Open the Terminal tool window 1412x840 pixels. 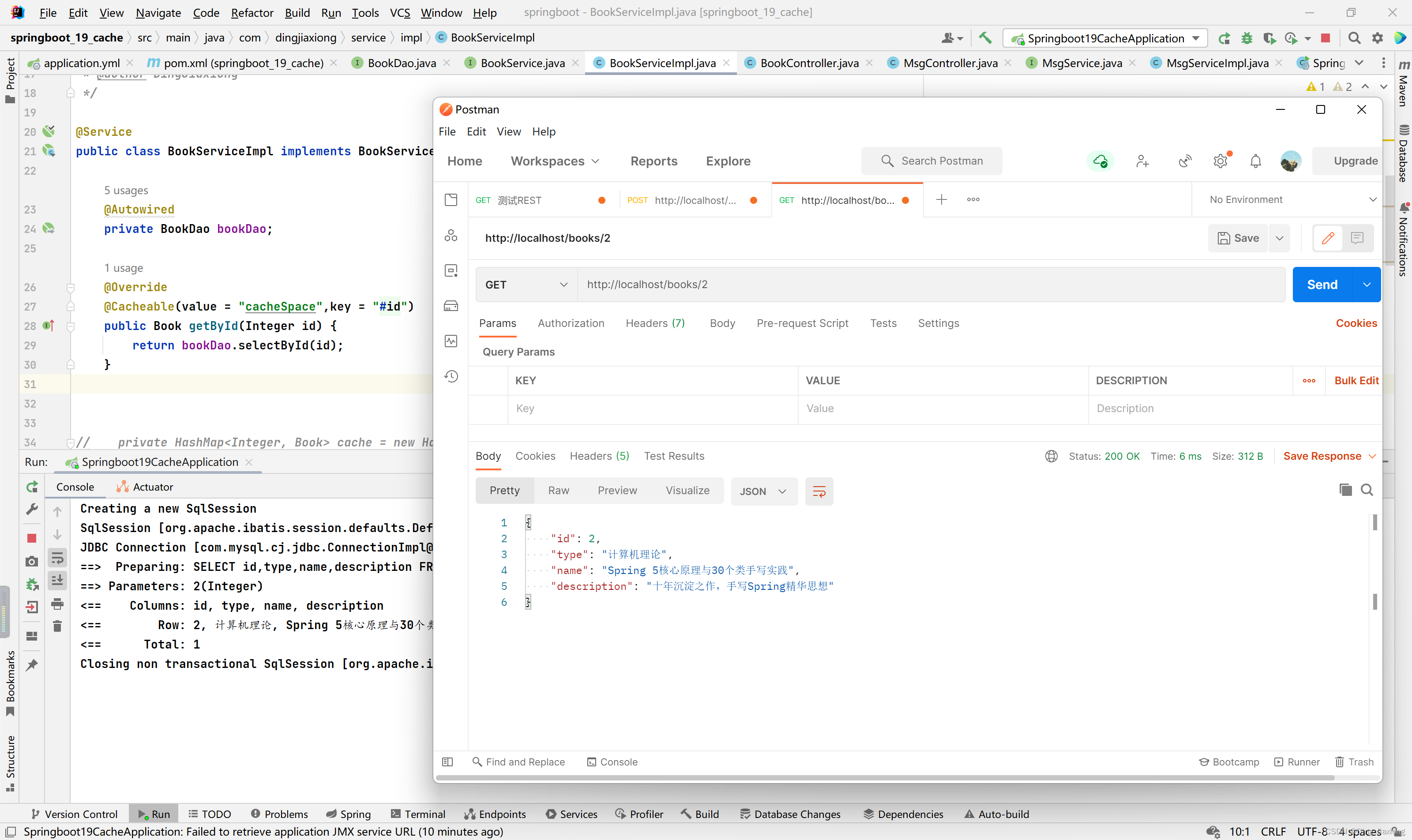tap(418, 814)
